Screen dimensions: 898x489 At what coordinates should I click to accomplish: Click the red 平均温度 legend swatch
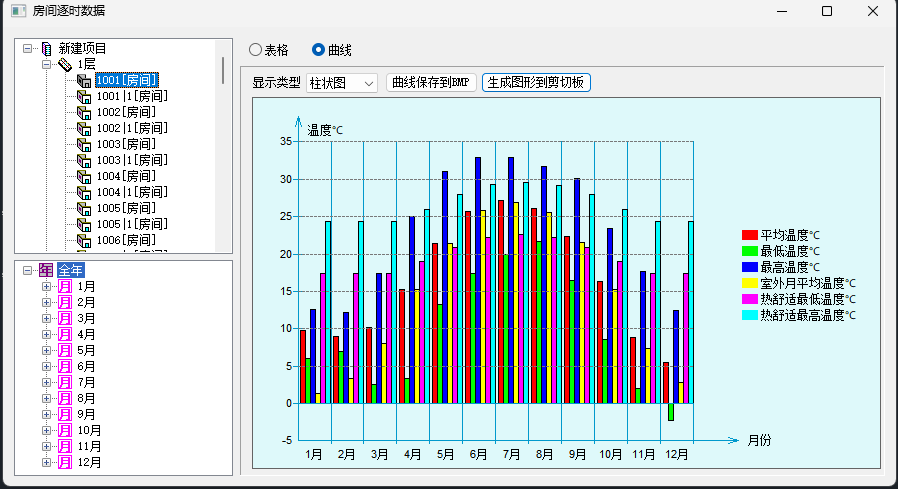[749, 235]
